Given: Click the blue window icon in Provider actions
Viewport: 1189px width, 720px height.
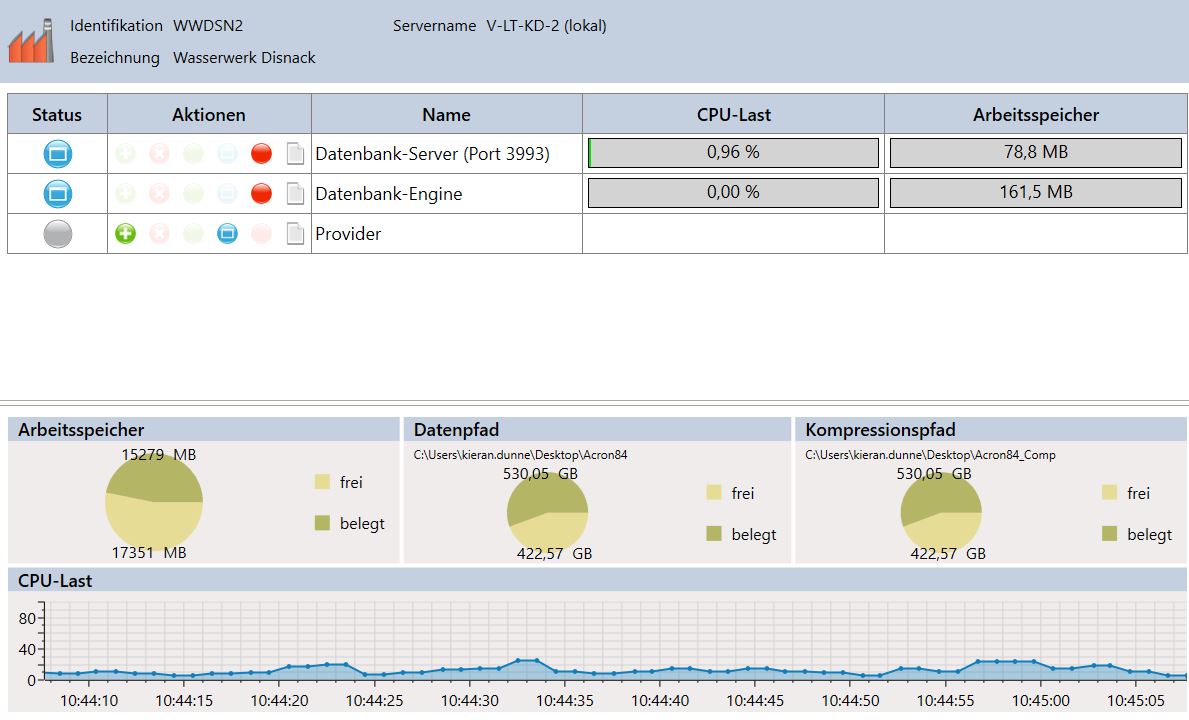Looking at the screenshot, I should point(227,234).
